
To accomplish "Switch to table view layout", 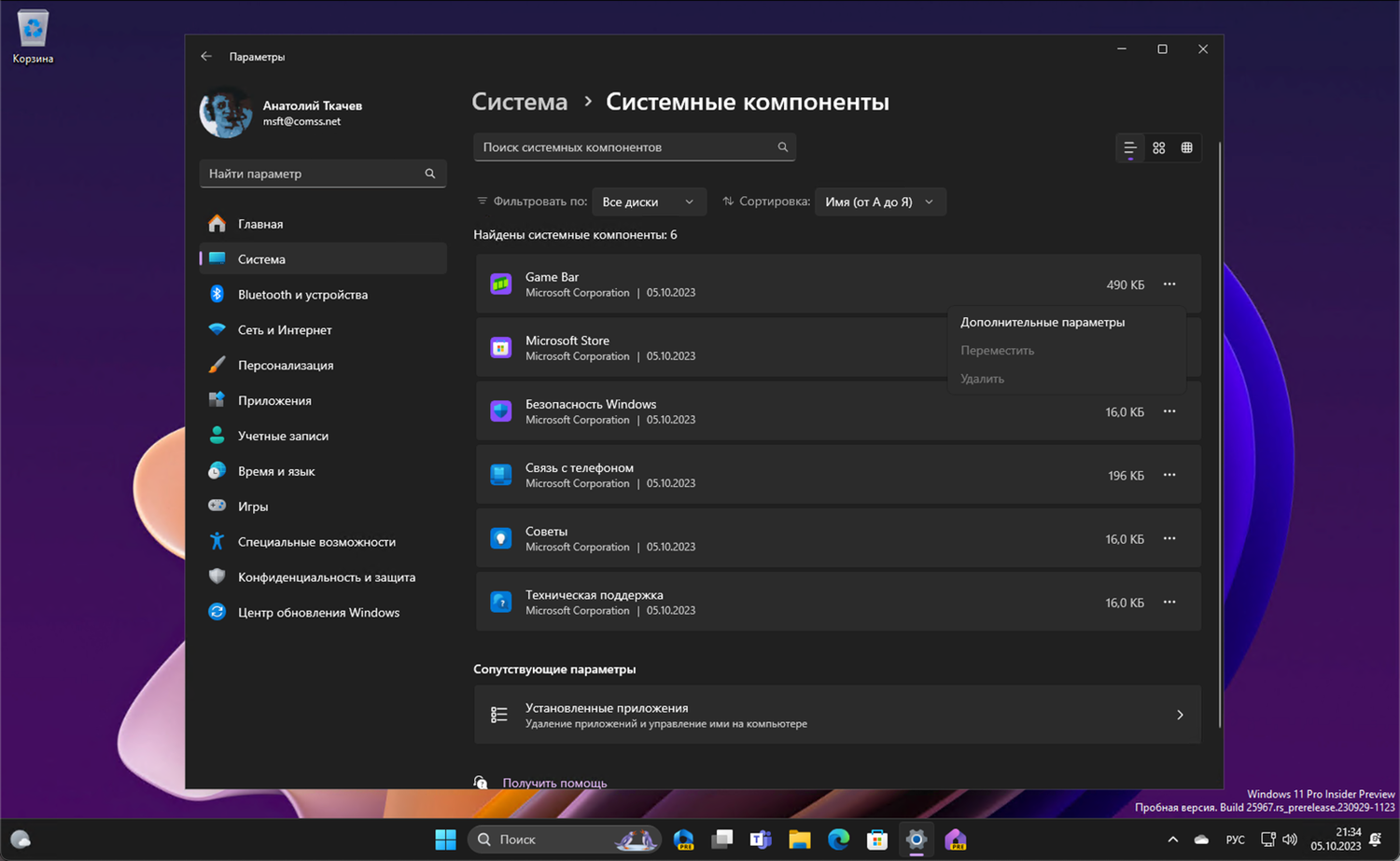I will point(1187,148).
